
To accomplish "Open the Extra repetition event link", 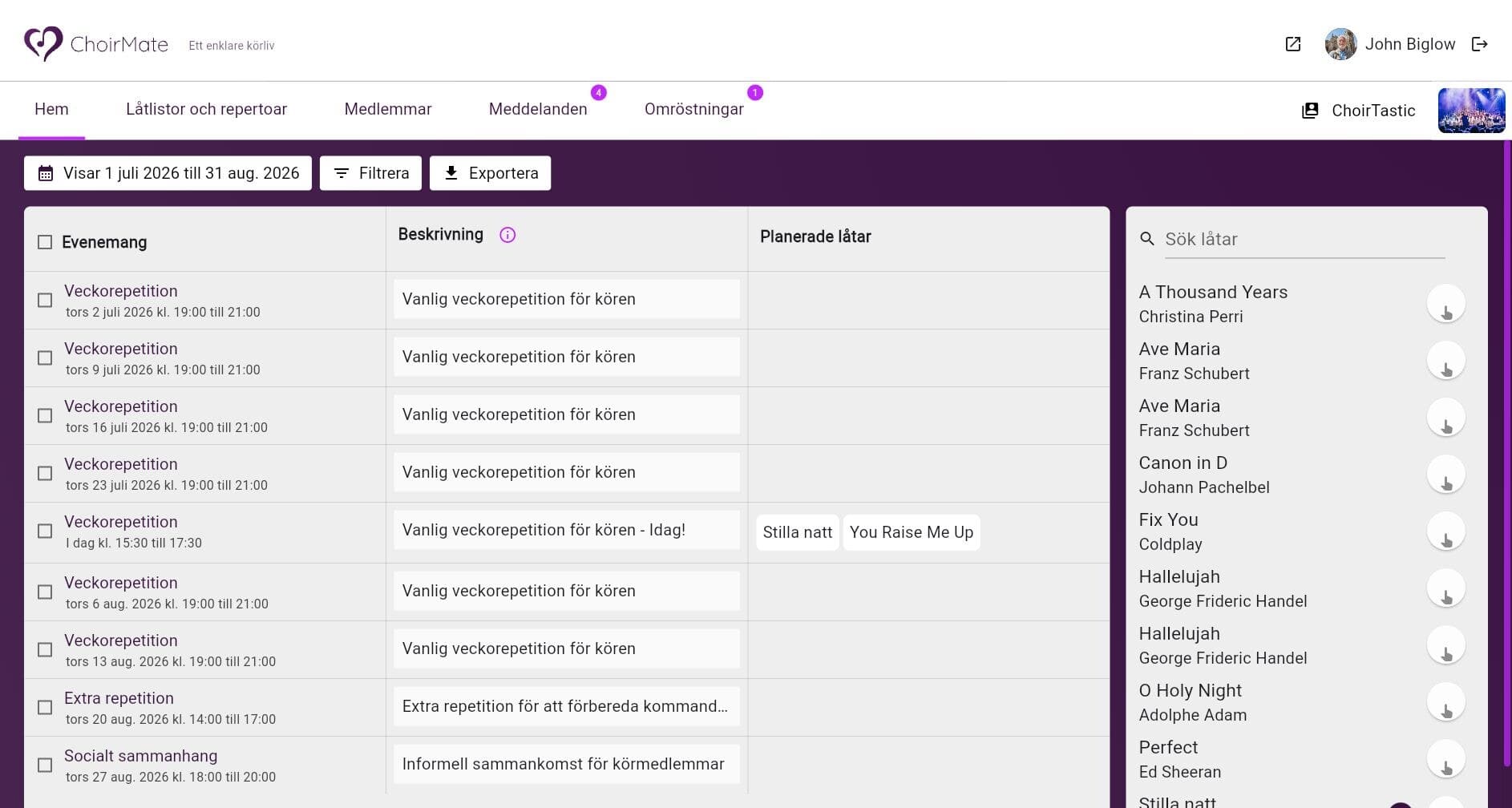I will click(119, 698).
